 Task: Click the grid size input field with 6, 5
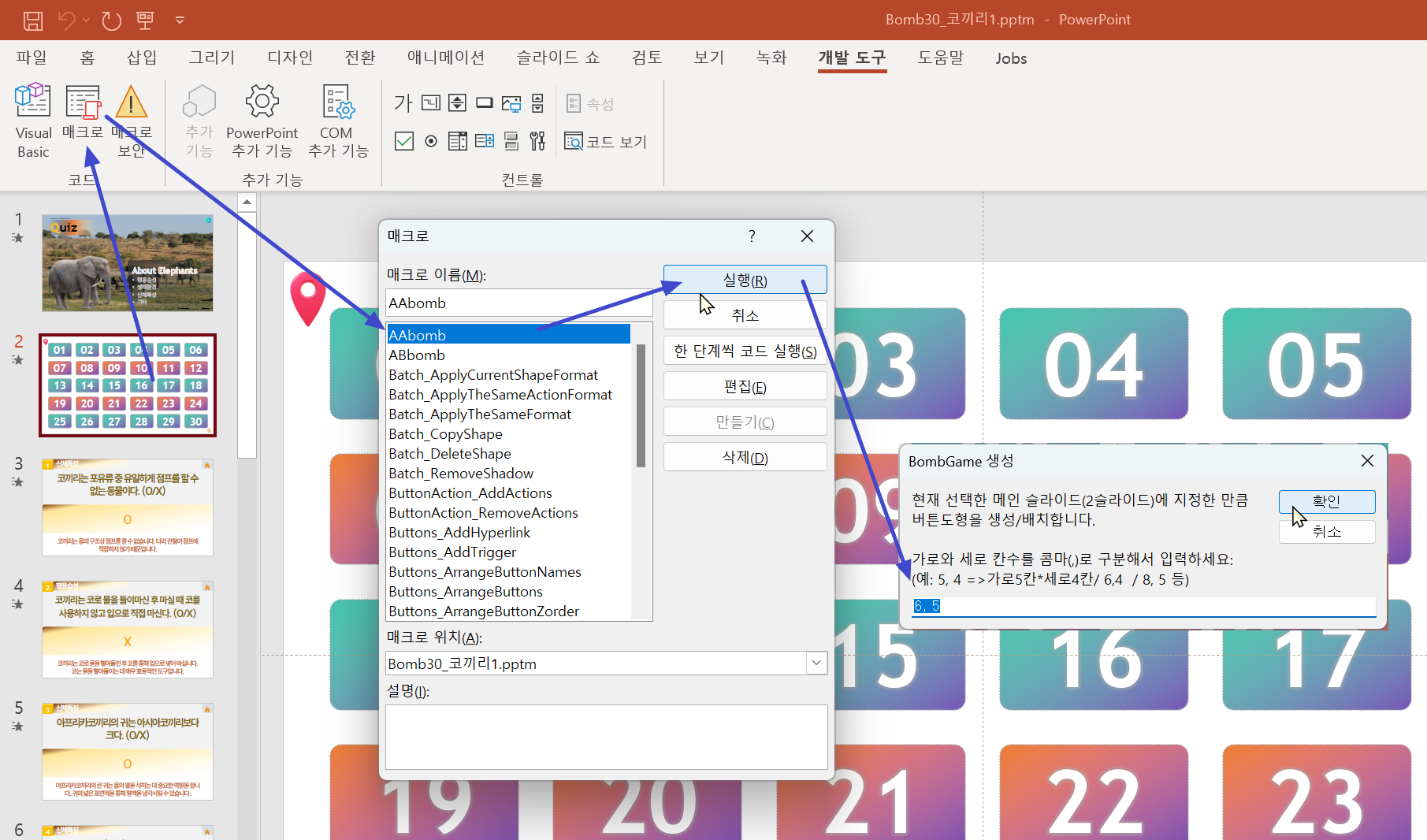[x=1143, y=606]
